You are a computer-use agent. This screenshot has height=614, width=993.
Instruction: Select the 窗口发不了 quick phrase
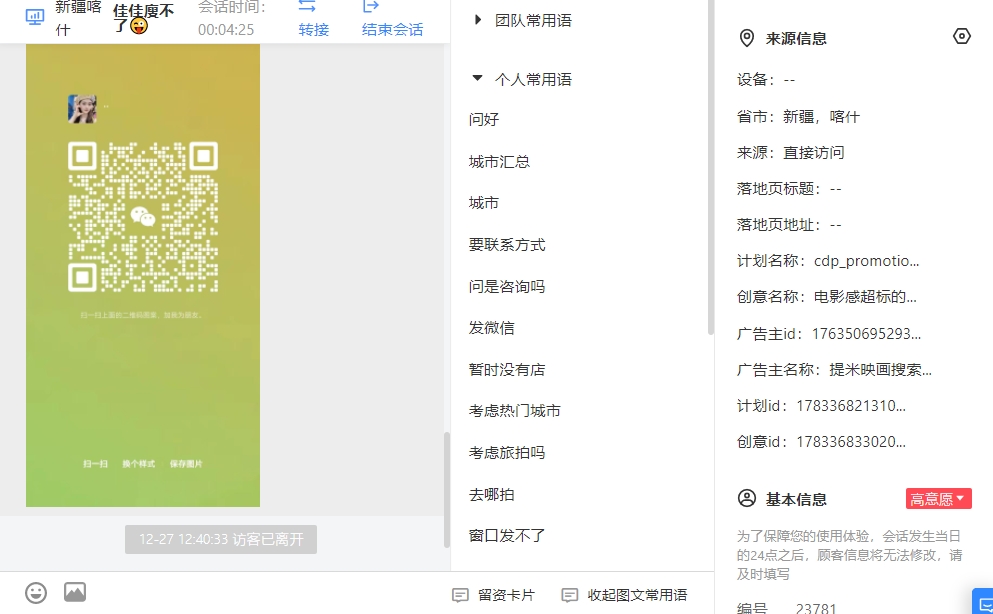point(507,536)
